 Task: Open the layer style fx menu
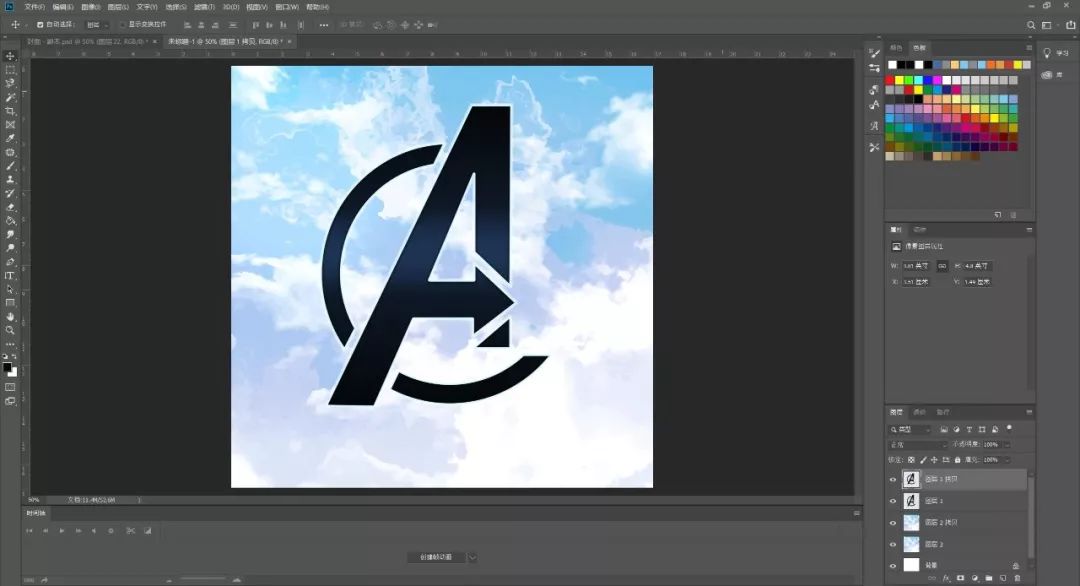point(946,578)
